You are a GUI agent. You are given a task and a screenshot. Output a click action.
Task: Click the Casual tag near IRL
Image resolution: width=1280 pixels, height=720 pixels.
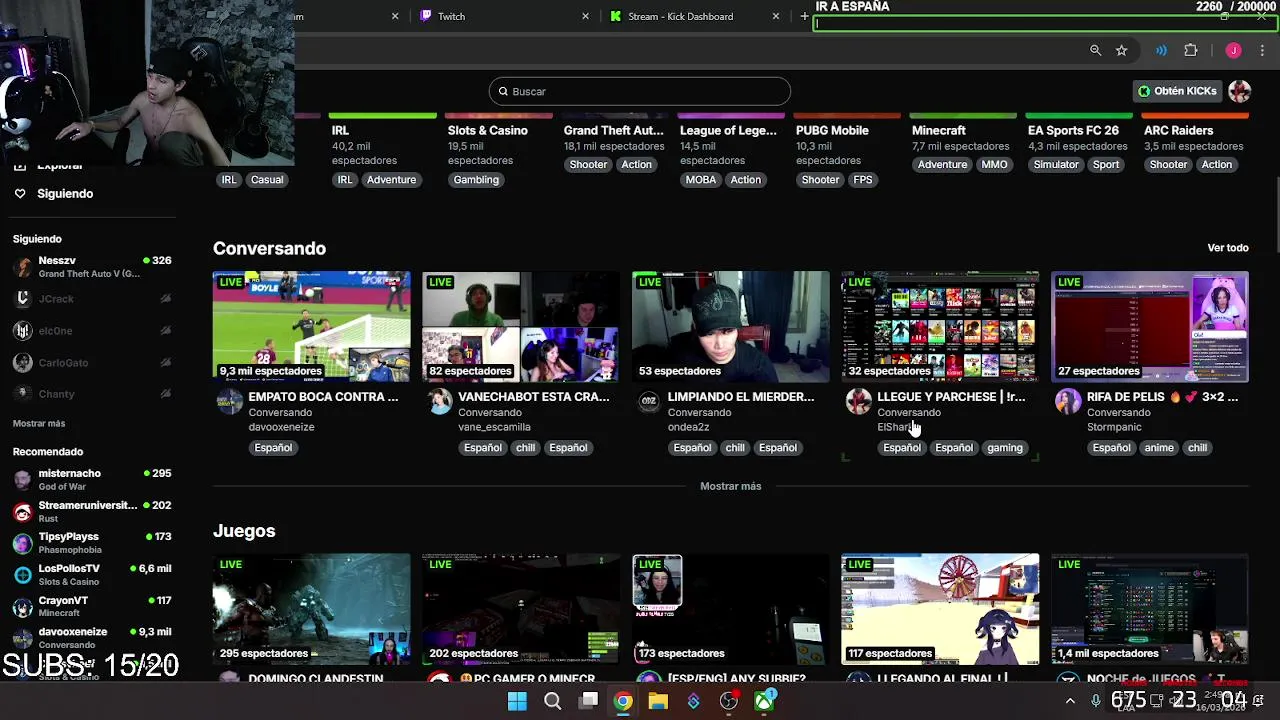click(x=267, y=180)
